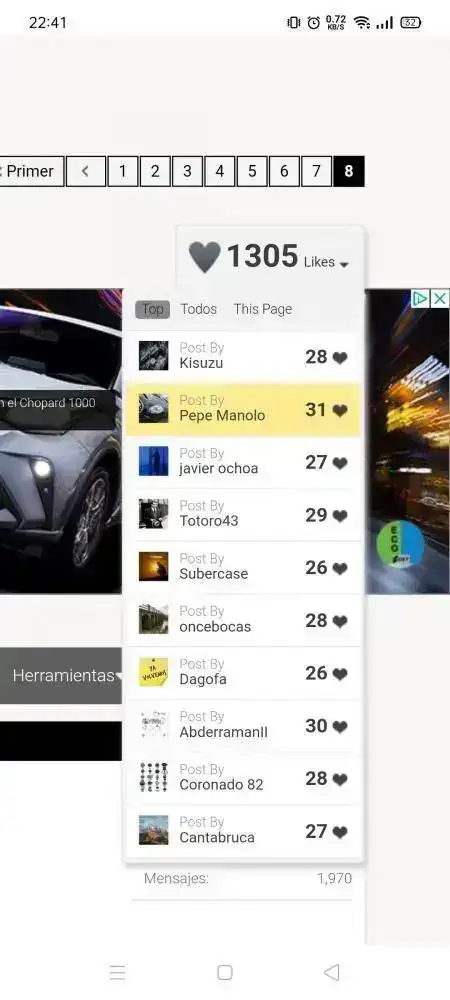Open Dagofa's yellow avatar thumbnail

154,672
